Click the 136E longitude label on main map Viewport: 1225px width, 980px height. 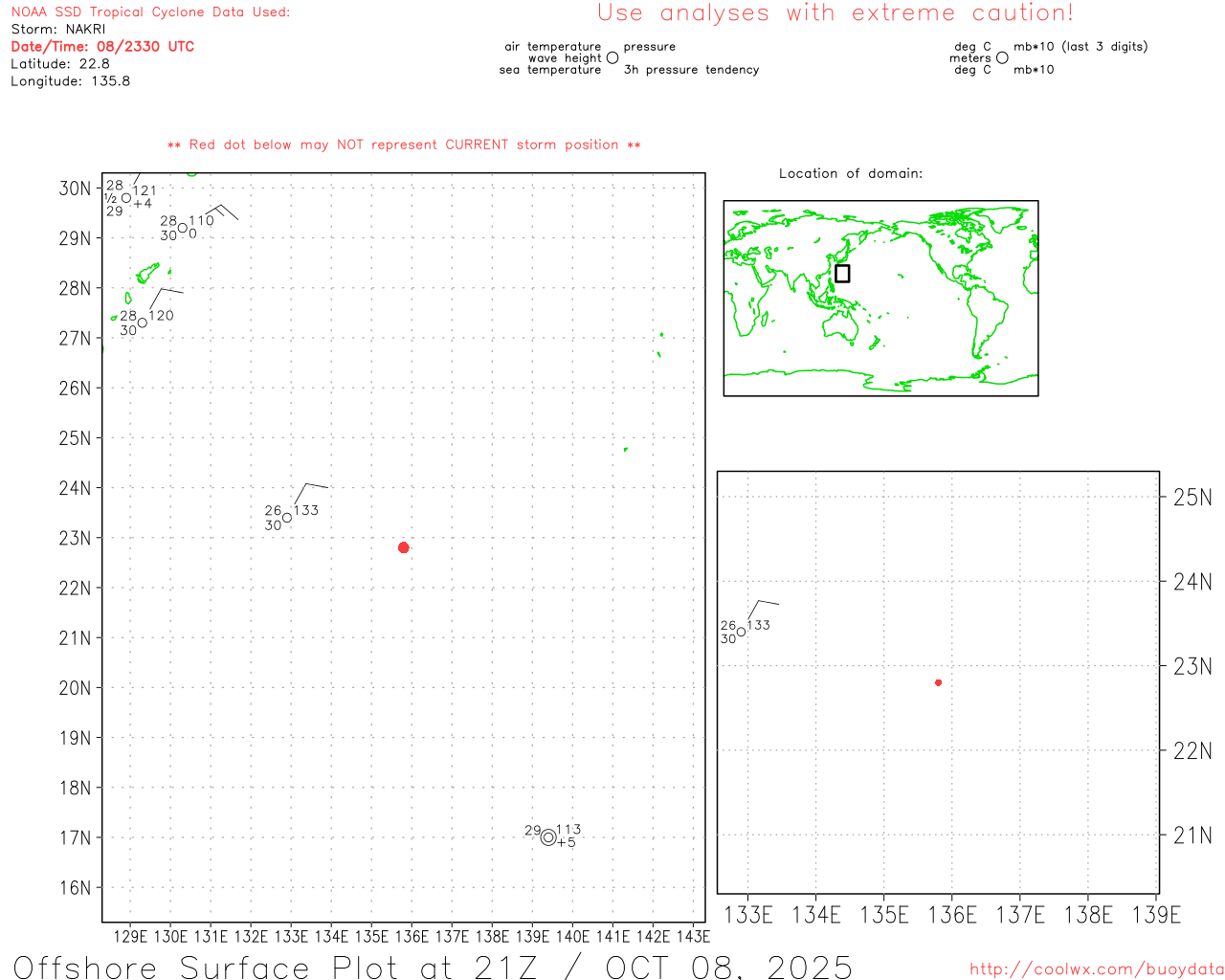[412, 936]
